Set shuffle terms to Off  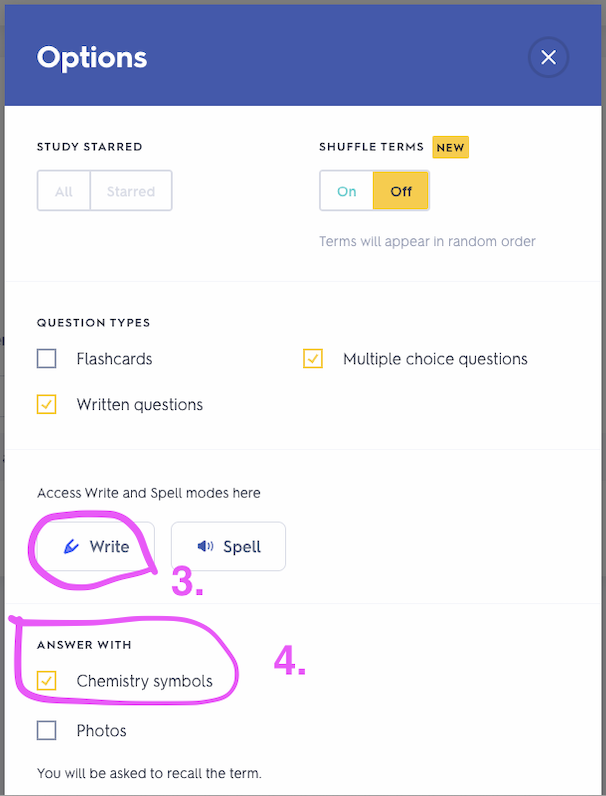401,191
